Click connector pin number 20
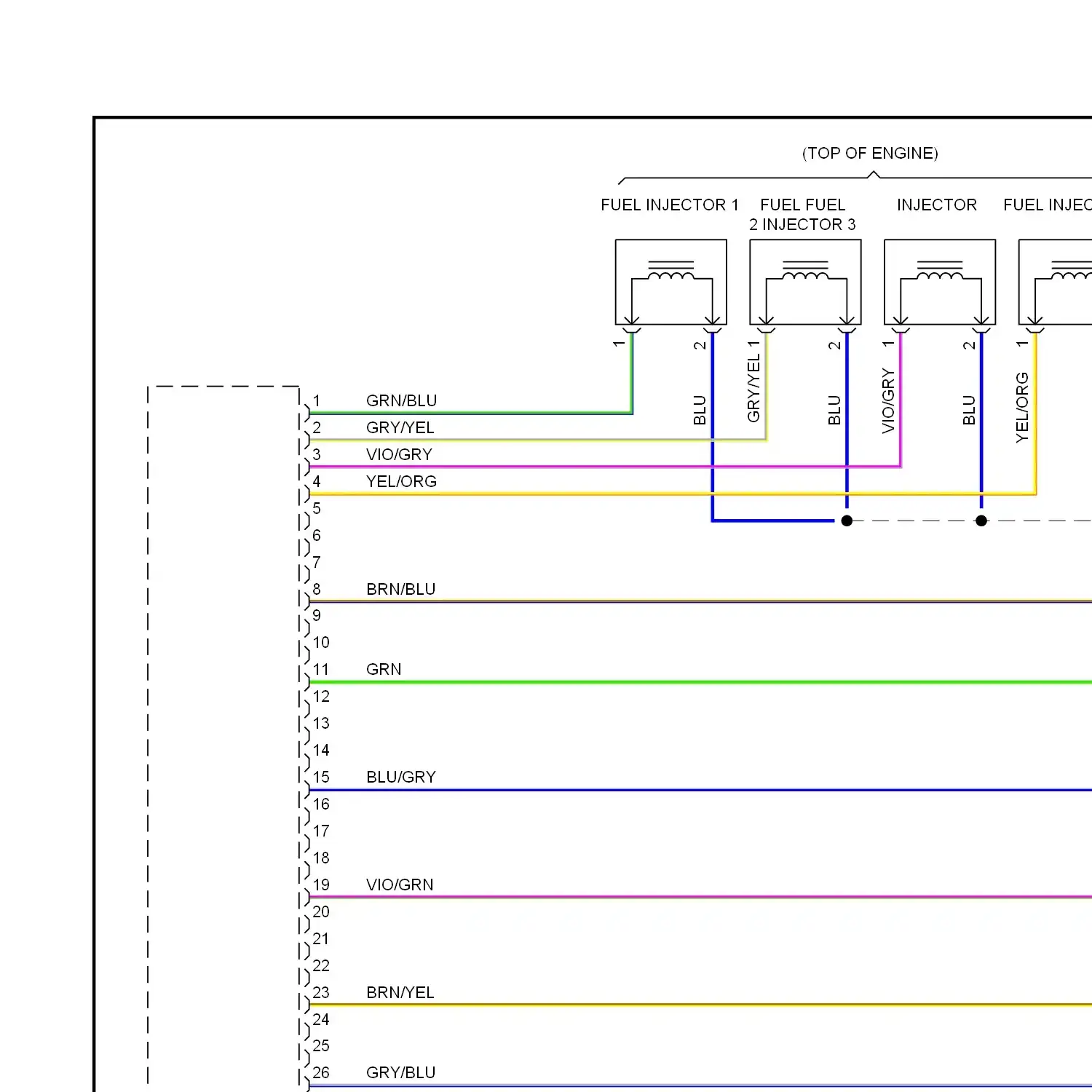 tap(321, 911)
